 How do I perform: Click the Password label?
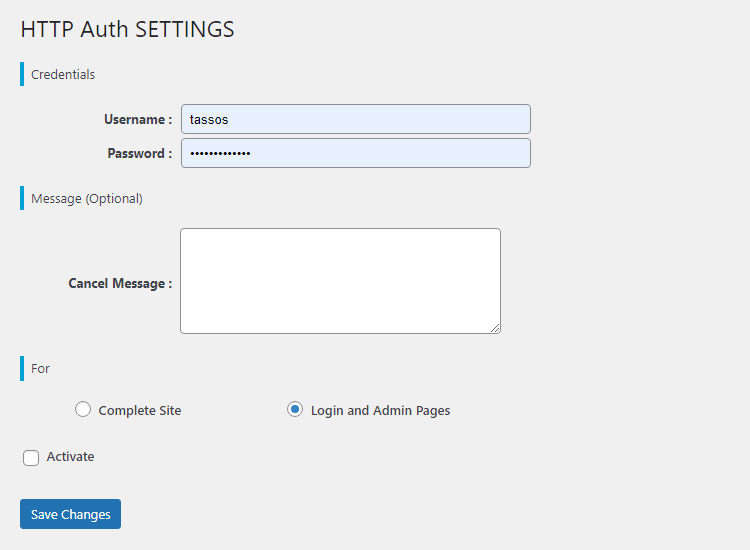(x=140, y=153)
